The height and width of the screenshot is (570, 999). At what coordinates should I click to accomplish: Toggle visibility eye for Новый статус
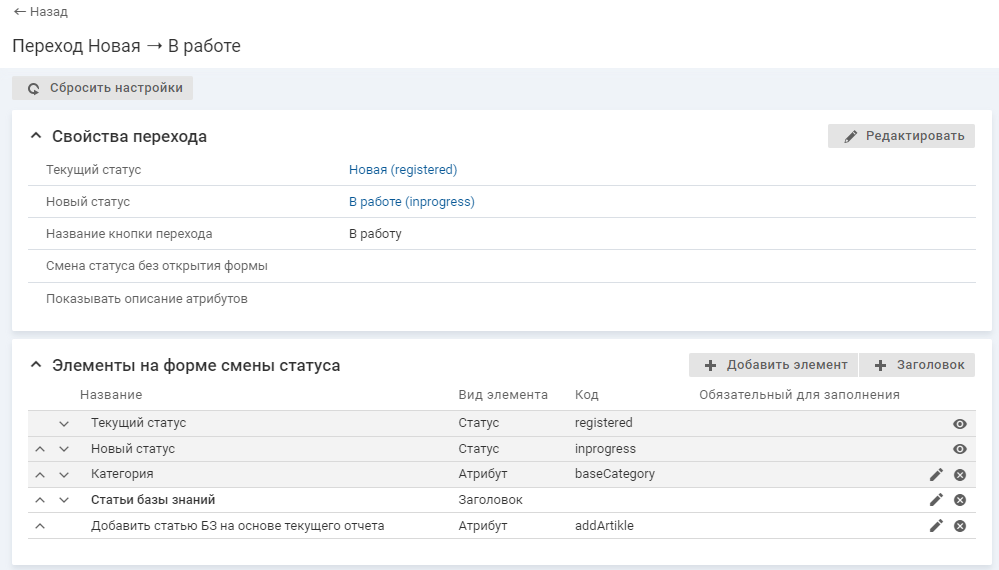point(960,449)
